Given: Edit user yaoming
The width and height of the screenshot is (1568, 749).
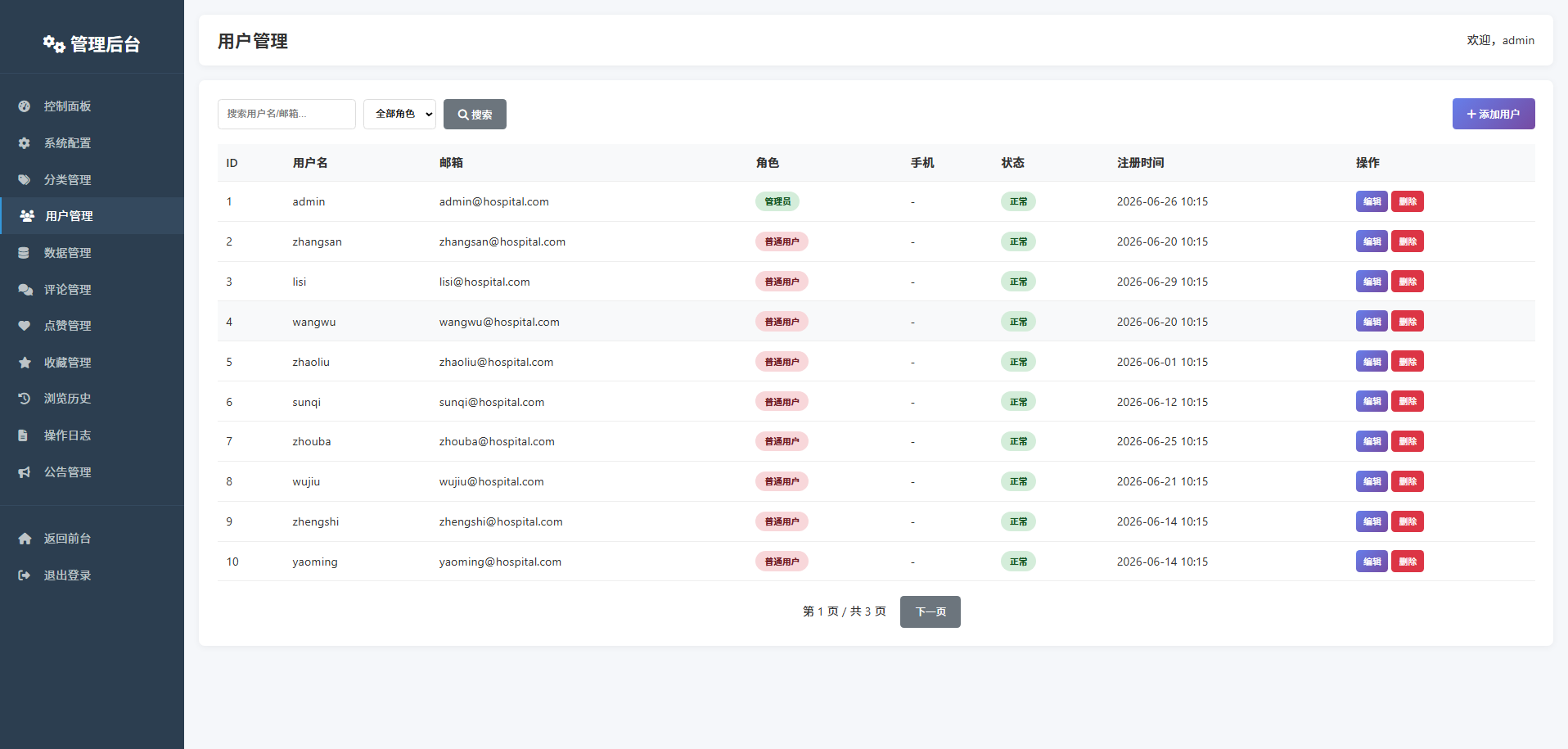Looking at the screenshot, I should [x=1372, y=562].
